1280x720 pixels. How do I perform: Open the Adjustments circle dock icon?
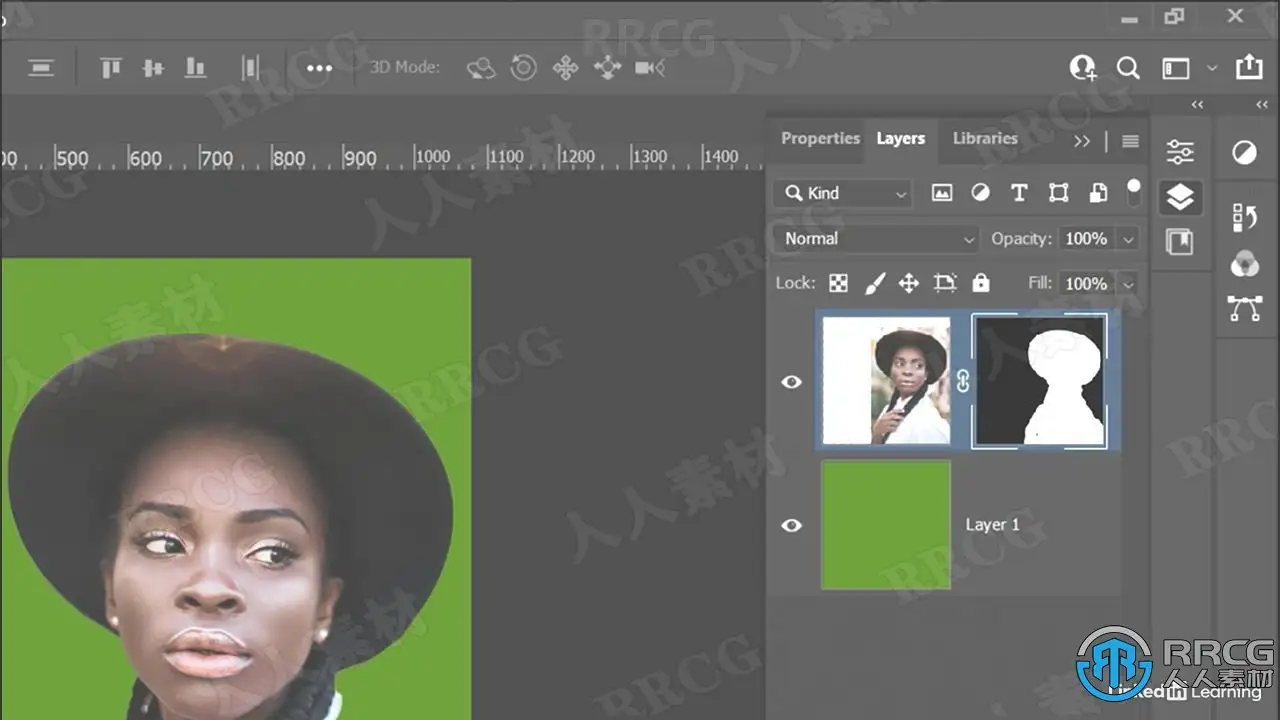(x=1245, y=152)
